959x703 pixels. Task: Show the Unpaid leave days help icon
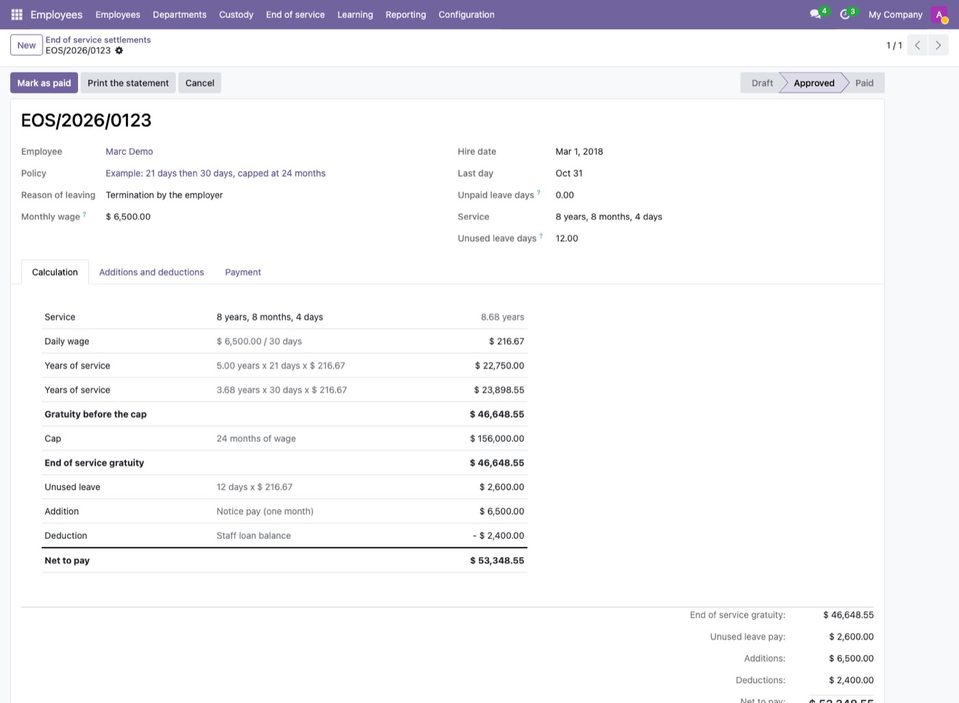[x=539, y=193]
